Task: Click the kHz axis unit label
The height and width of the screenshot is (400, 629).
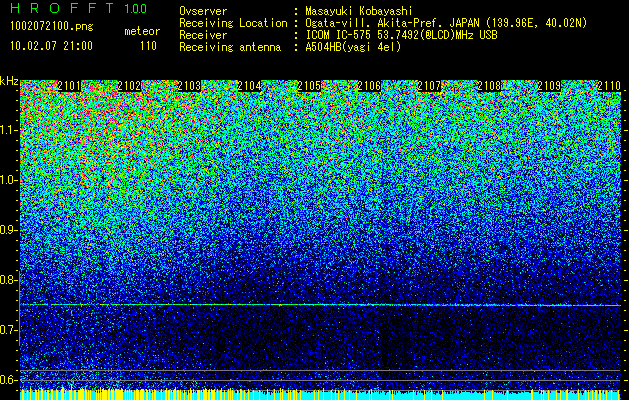Action: tap(9, 81)
